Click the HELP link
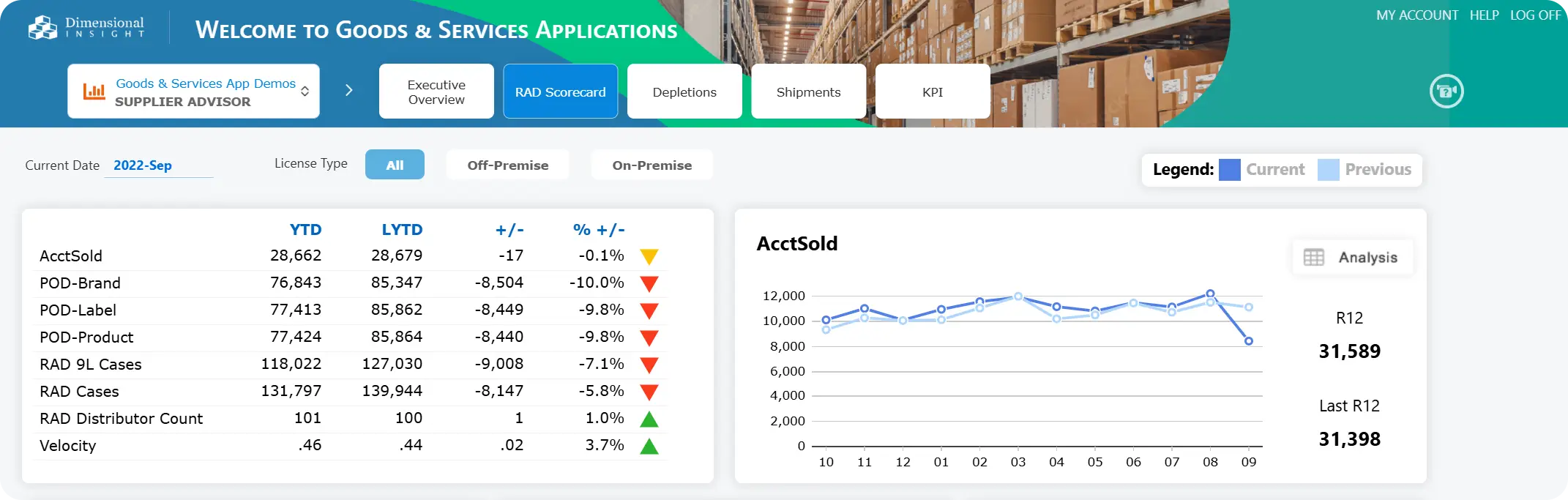 coord(1485,15)
